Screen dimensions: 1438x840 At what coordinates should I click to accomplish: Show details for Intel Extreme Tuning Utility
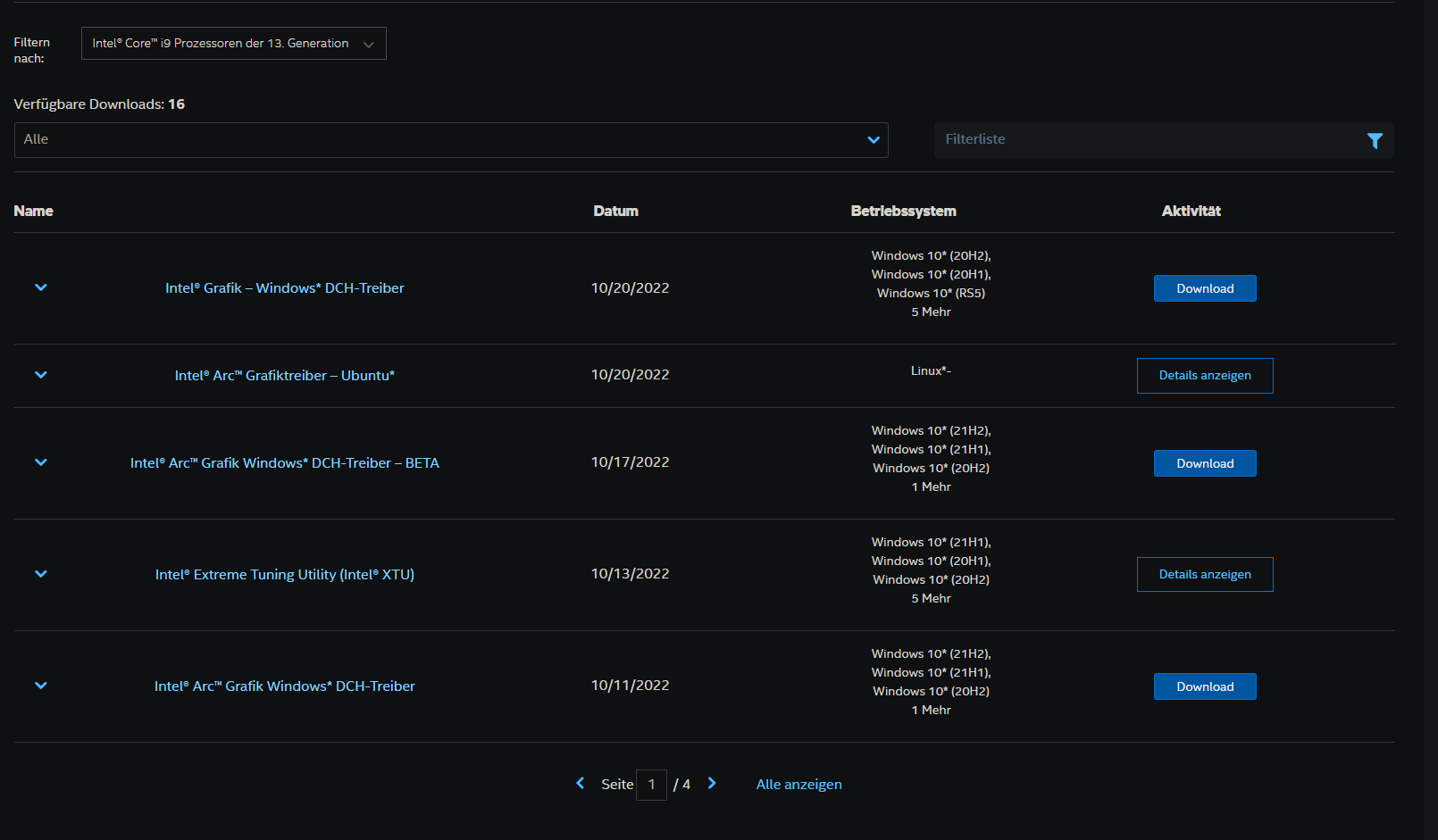1205,575
